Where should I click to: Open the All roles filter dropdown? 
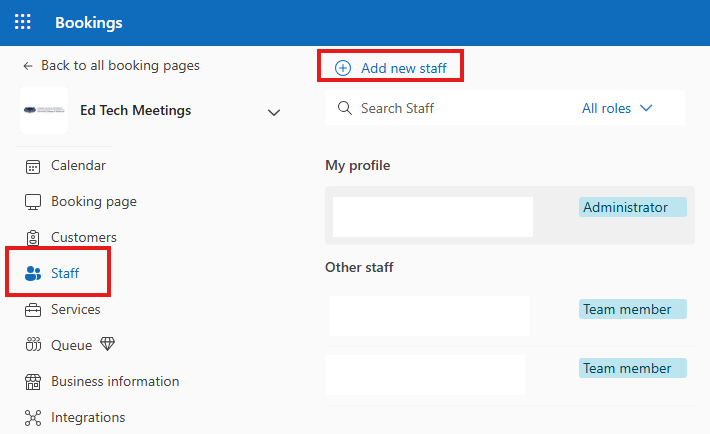617,108
